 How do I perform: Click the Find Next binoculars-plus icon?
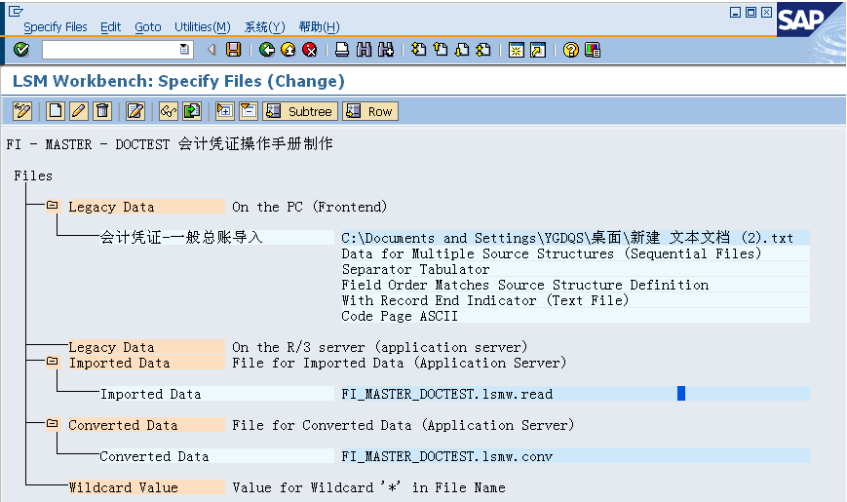pyautogui.click(x=386, y=50)
